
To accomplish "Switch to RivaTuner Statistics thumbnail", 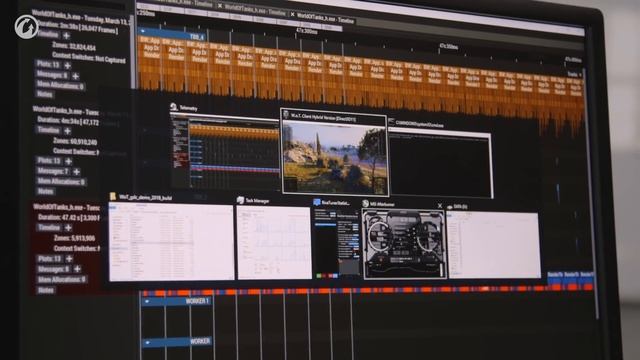I will pyautogui.click(x=337, y=243).
